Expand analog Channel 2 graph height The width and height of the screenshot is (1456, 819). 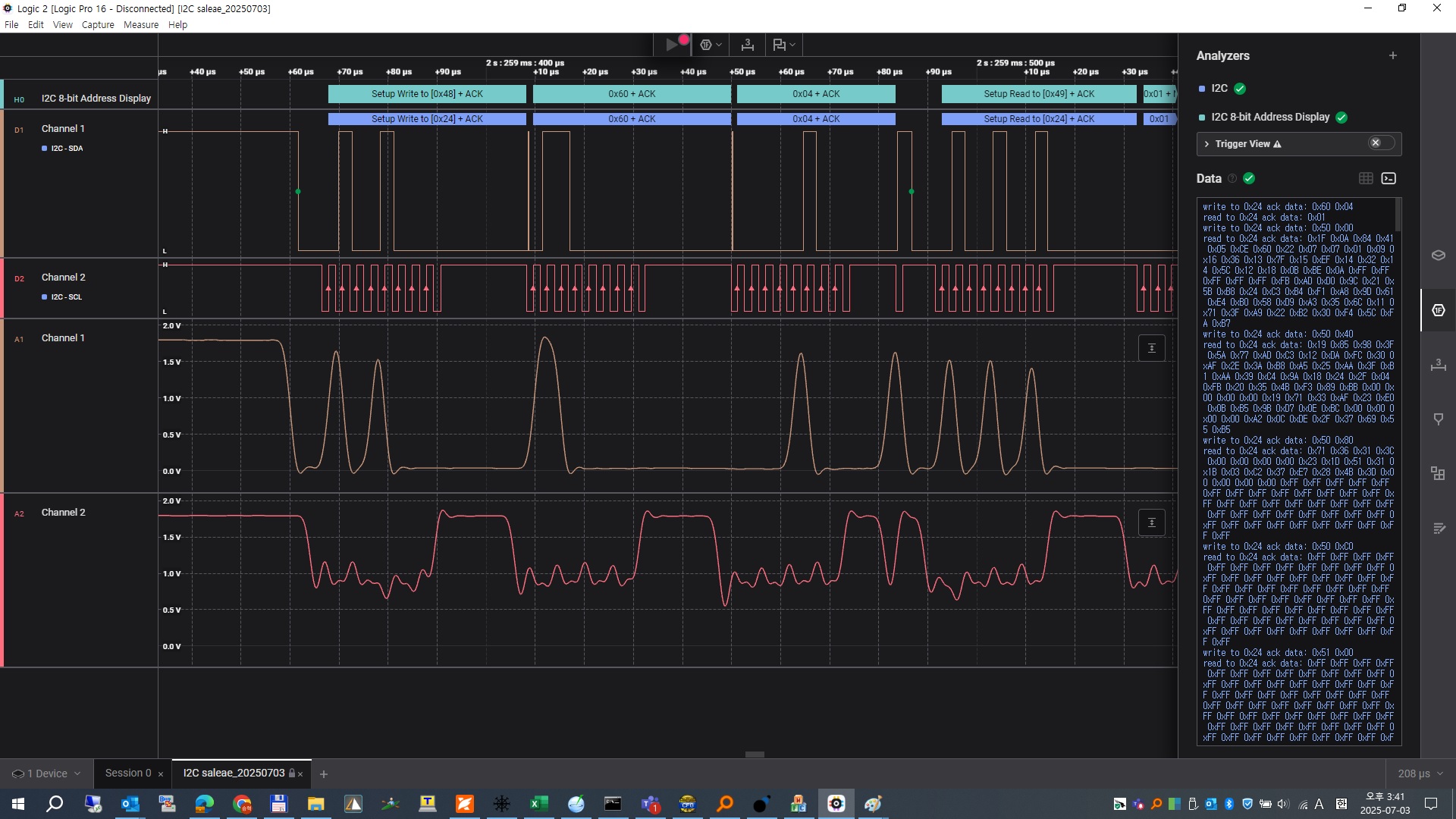(x=1151, y=522)
